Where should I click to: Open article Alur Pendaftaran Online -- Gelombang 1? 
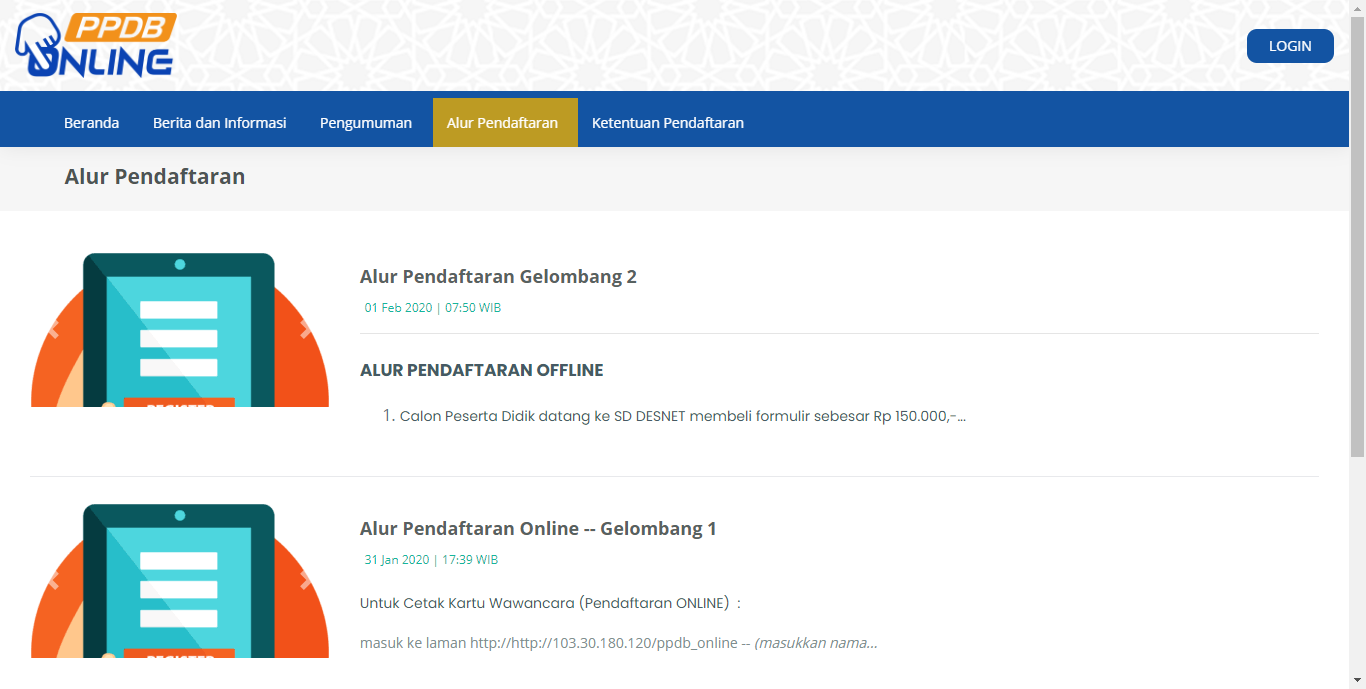click(x=538, y=529)
